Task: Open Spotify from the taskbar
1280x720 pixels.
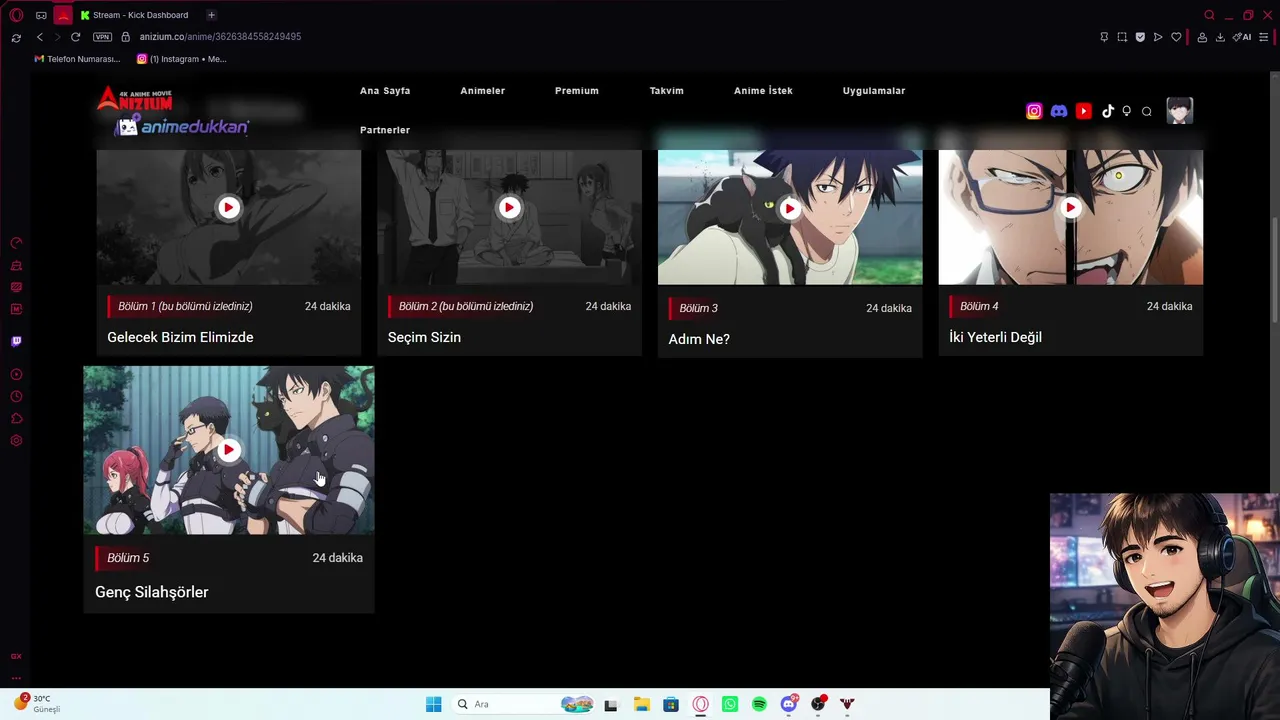Action: pos(759,704)
